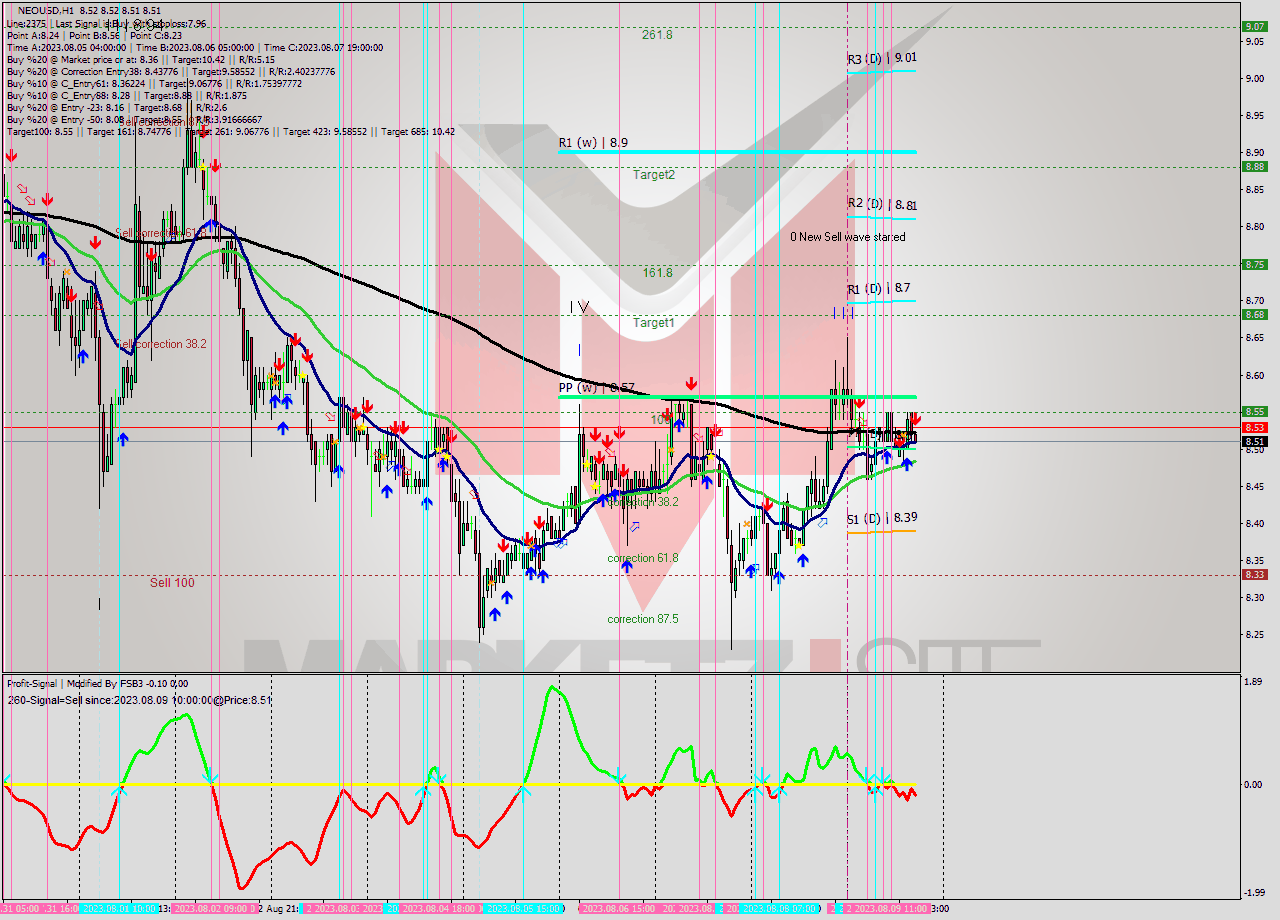This screenshot has width=1280, height=920.
Task: Click the red 8.53 price tag on axis
Action: [x=1254, y=427]
